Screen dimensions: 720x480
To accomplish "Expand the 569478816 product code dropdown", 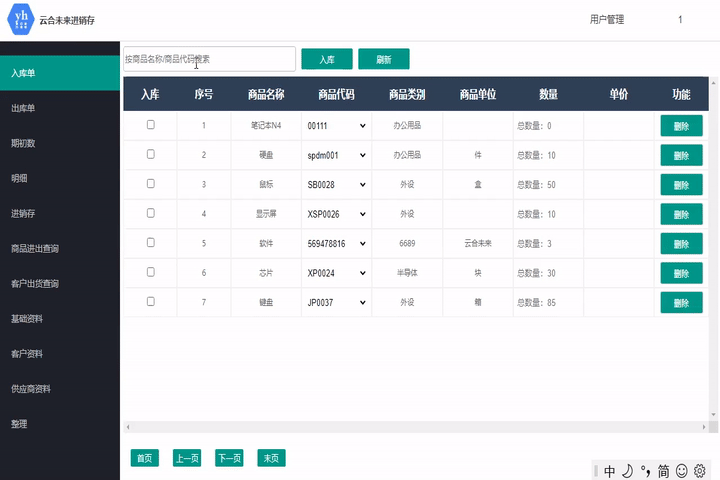I will 336,243.
